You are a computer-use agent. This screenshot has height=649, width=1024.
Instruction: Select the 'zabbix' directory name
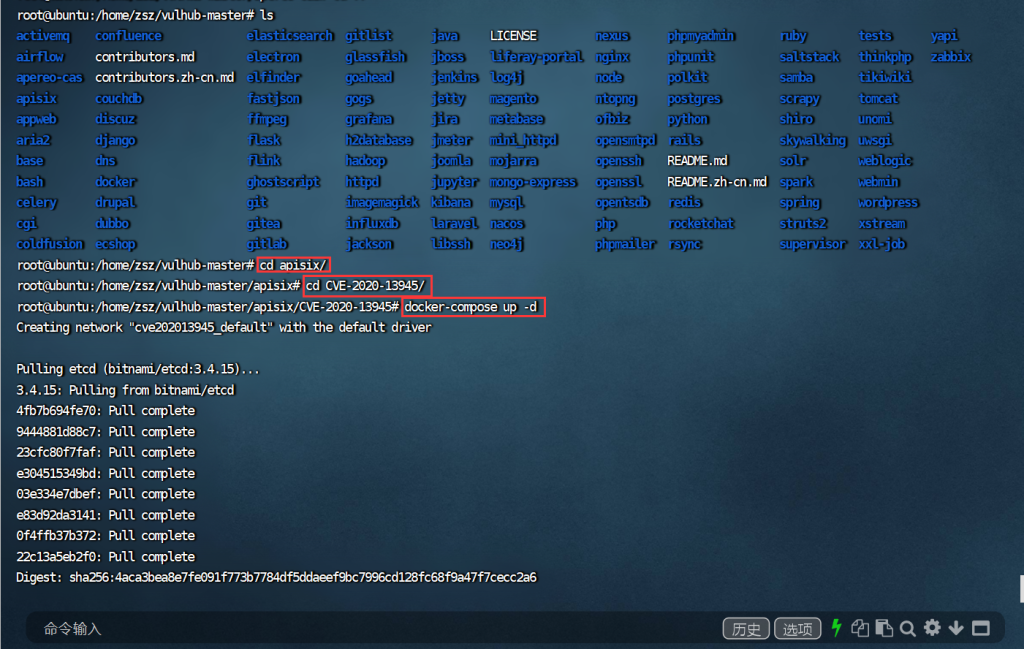point(951,57)
